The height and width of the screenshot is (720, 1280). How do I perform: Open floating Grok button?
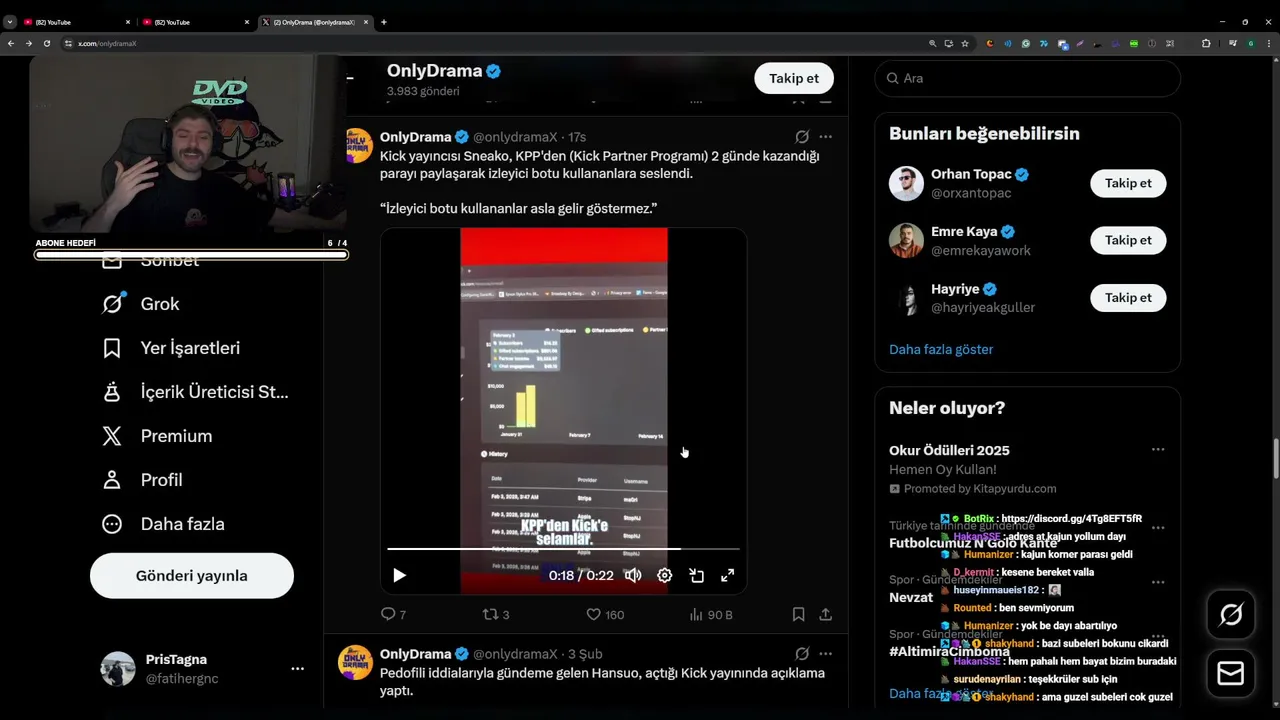point(1231,615)
